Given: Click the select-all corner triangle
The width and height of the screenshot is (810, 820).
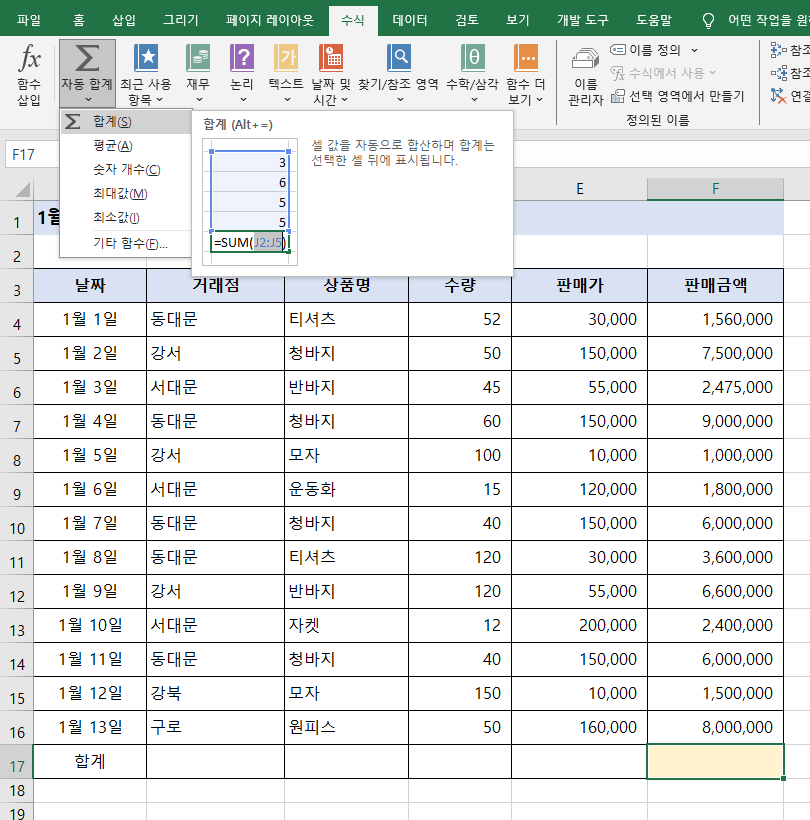Looking at the screenshot, I should pos(22,189).
